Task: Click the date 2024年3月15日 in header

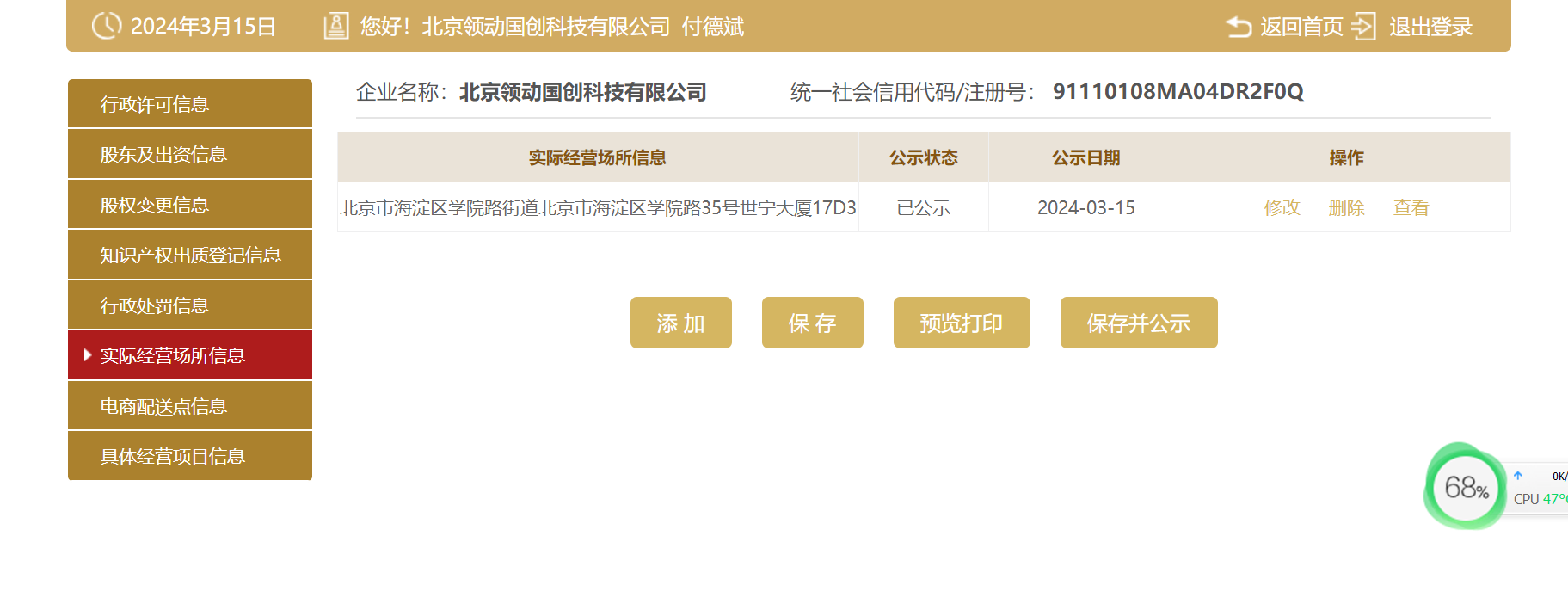Action: [203, 27]
